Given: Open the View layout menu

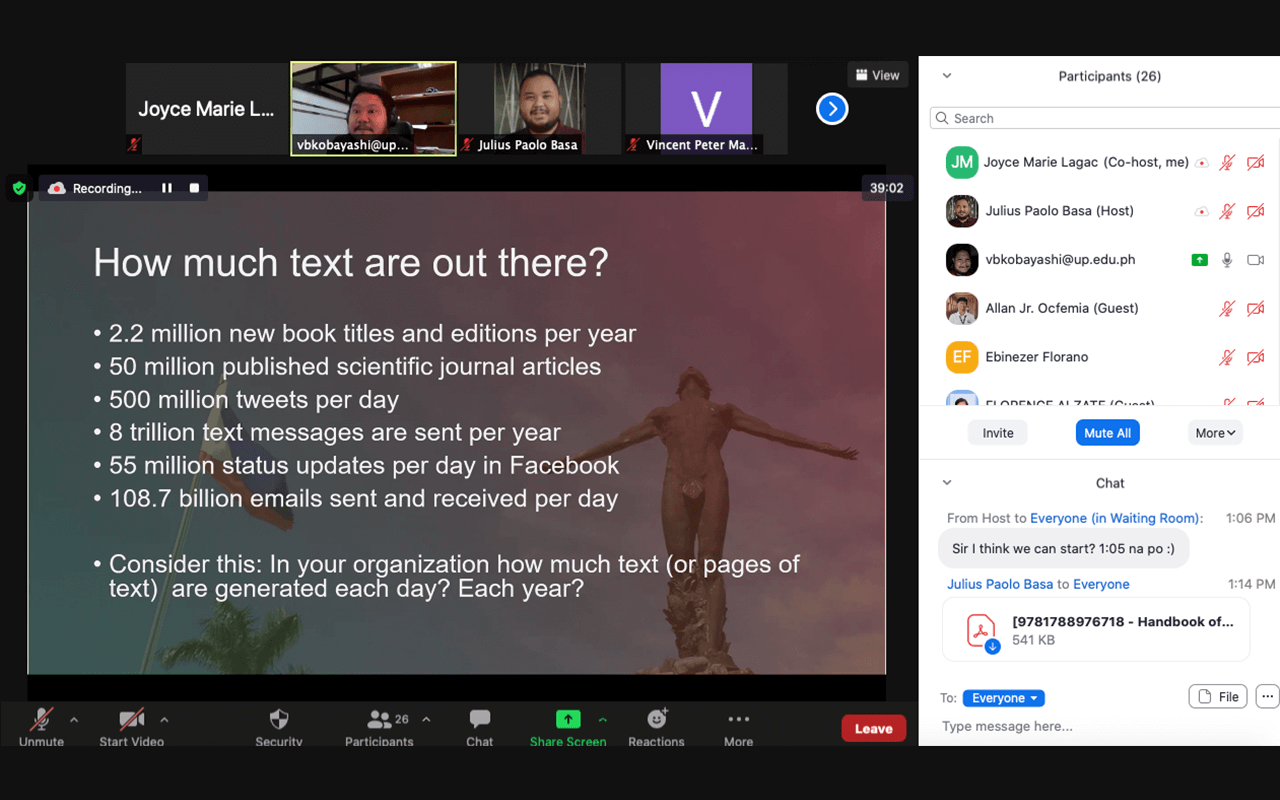Looking at the screenshot, I should 877,75.
